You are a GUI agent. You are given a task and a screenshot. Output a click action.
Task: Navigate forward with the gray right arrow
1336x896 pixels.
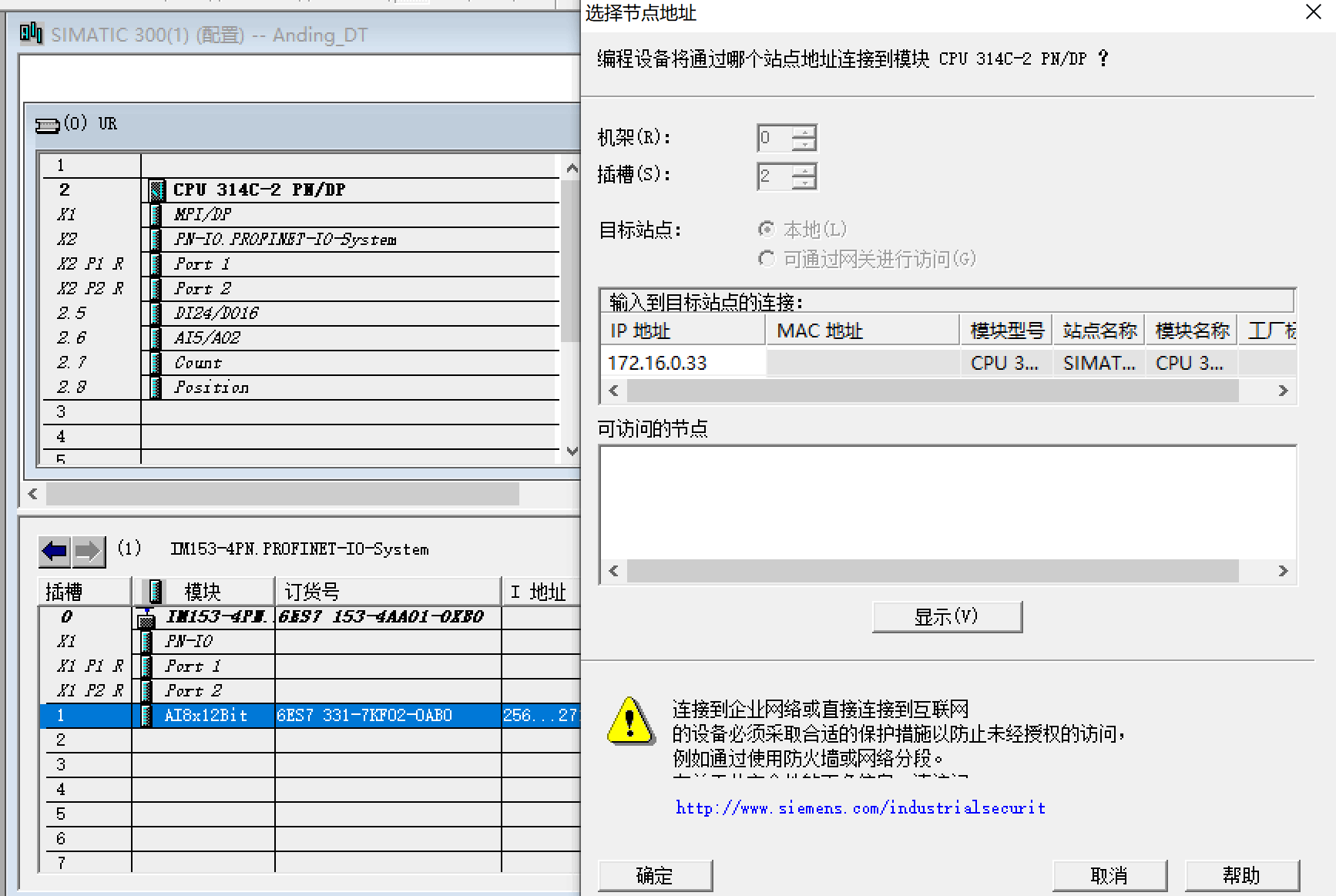click(x=89, y=551)
